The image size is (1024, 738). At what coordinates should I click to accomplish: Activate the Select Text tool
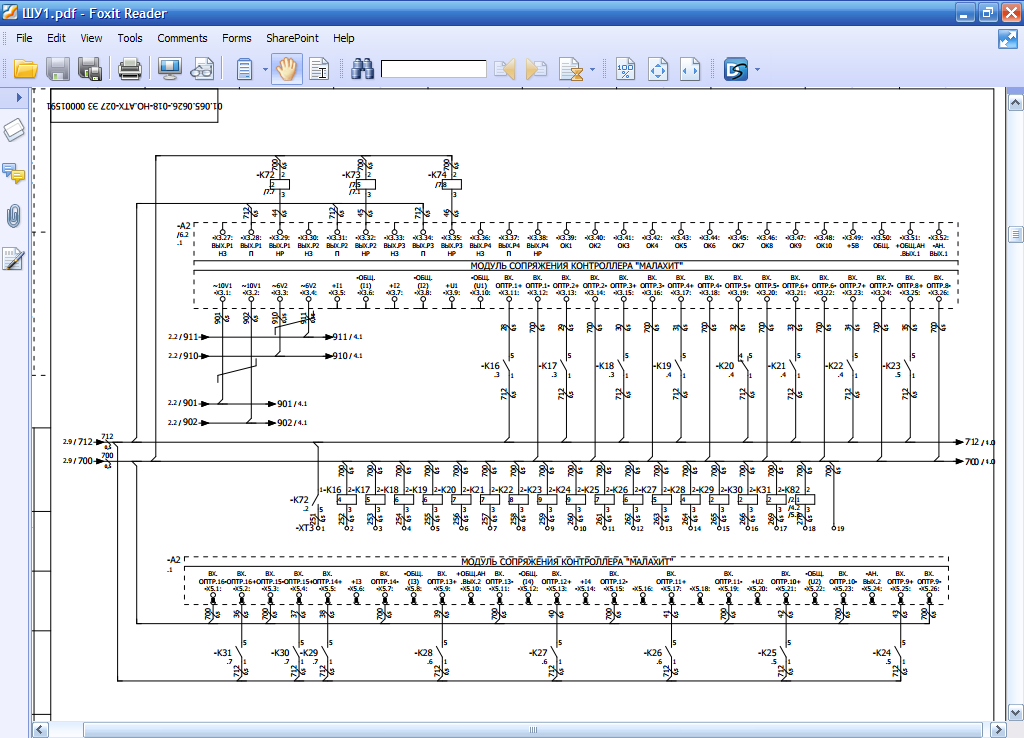coord(320,69)
